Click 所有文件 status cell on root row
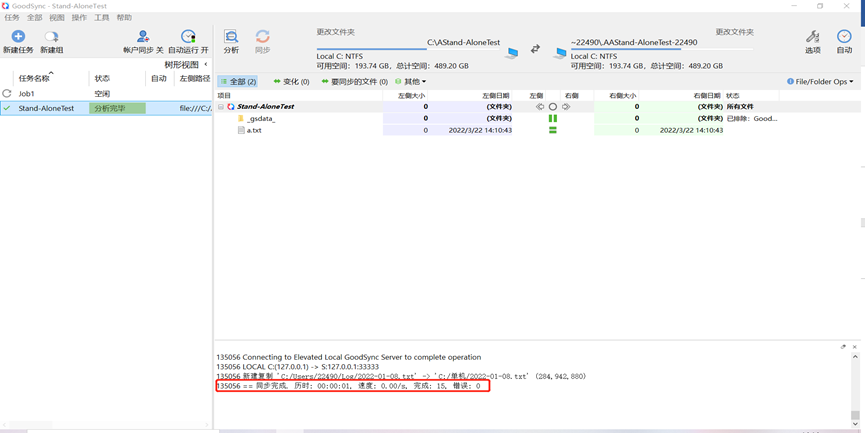Image resolution: width=865 pixels, height=433 pixels. click(740, 106)
